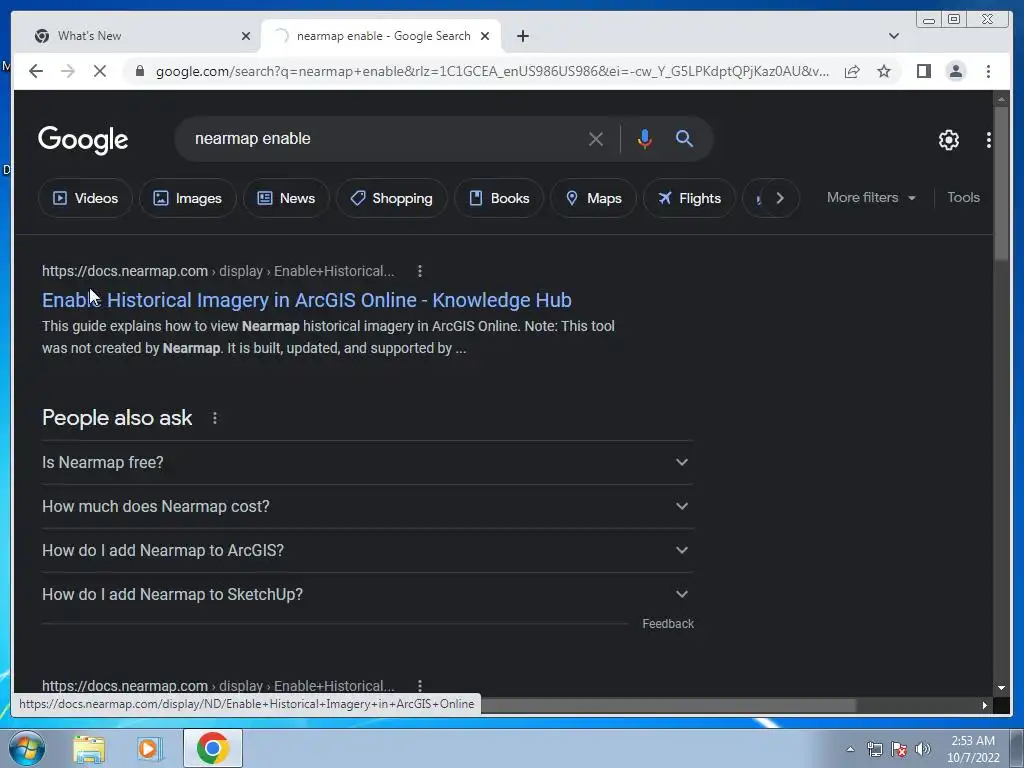Open the Chrome profile avatar menu
The height and width of the screenshot is (768, 1024).
coord(955,71)
